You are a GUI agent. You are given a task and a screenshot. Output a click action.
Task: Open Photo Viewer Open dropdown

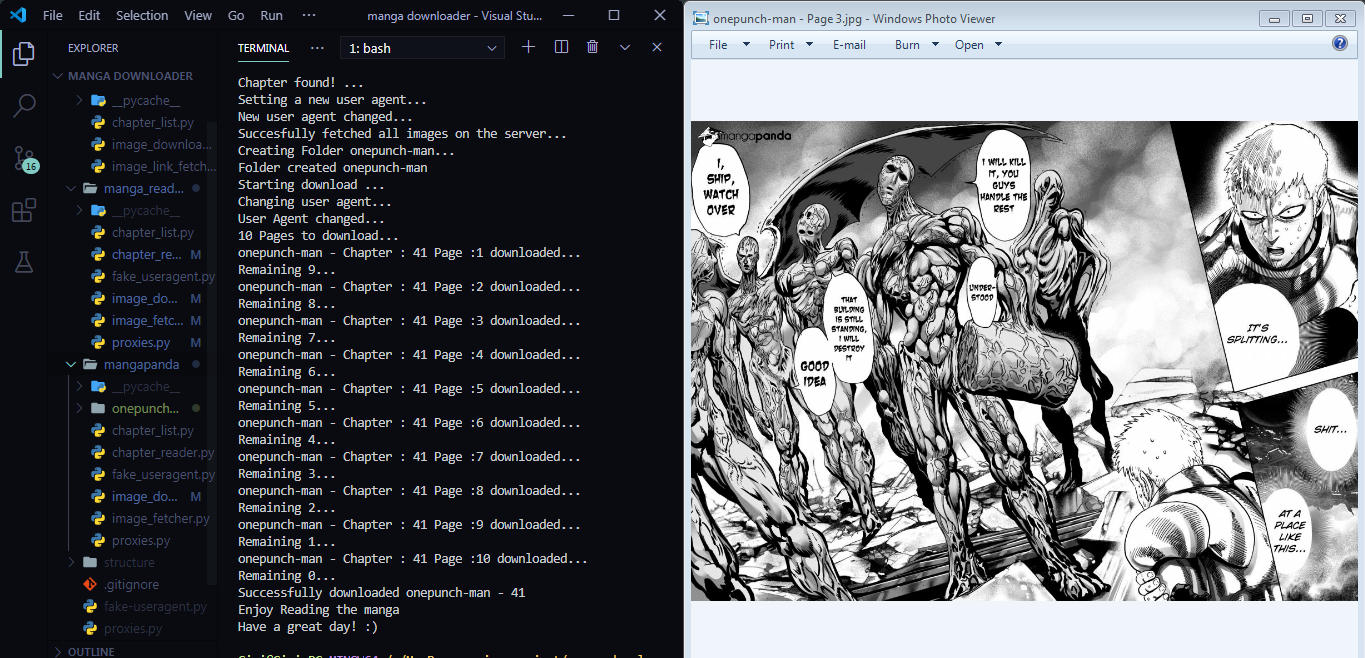[x=978, y=45]
